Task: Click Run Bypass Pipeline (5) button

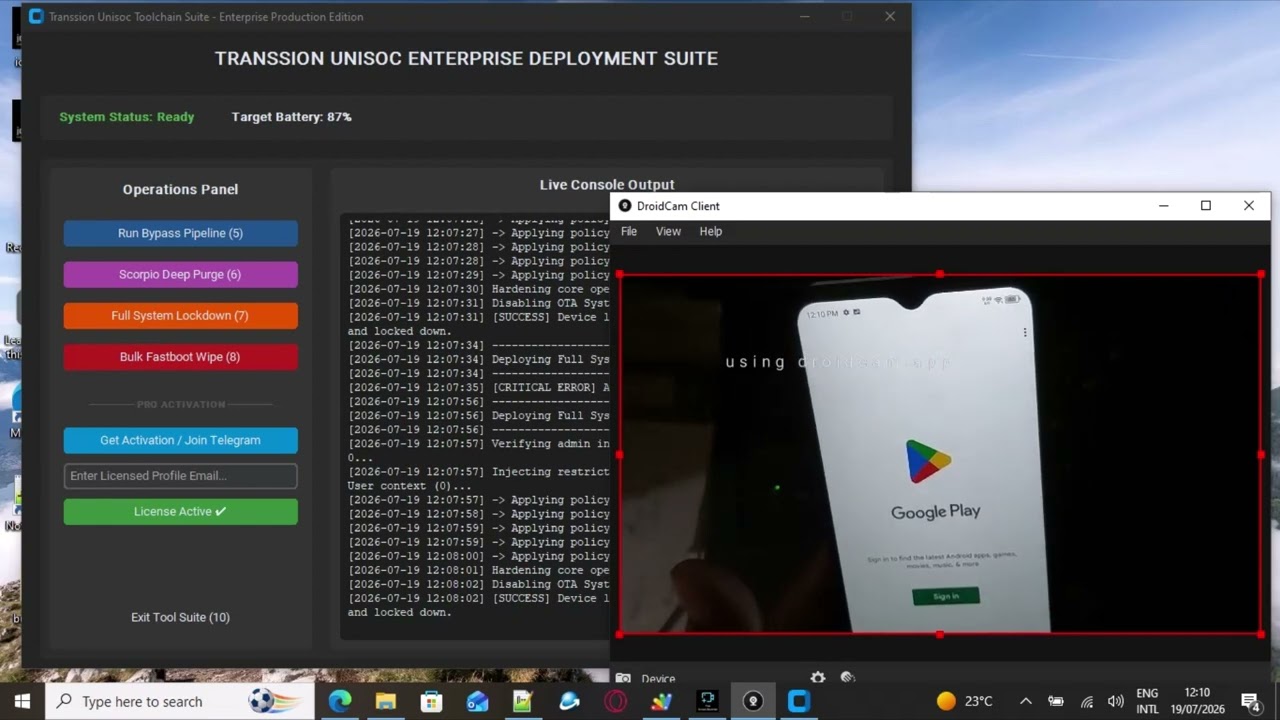Action: click(180, 233)
